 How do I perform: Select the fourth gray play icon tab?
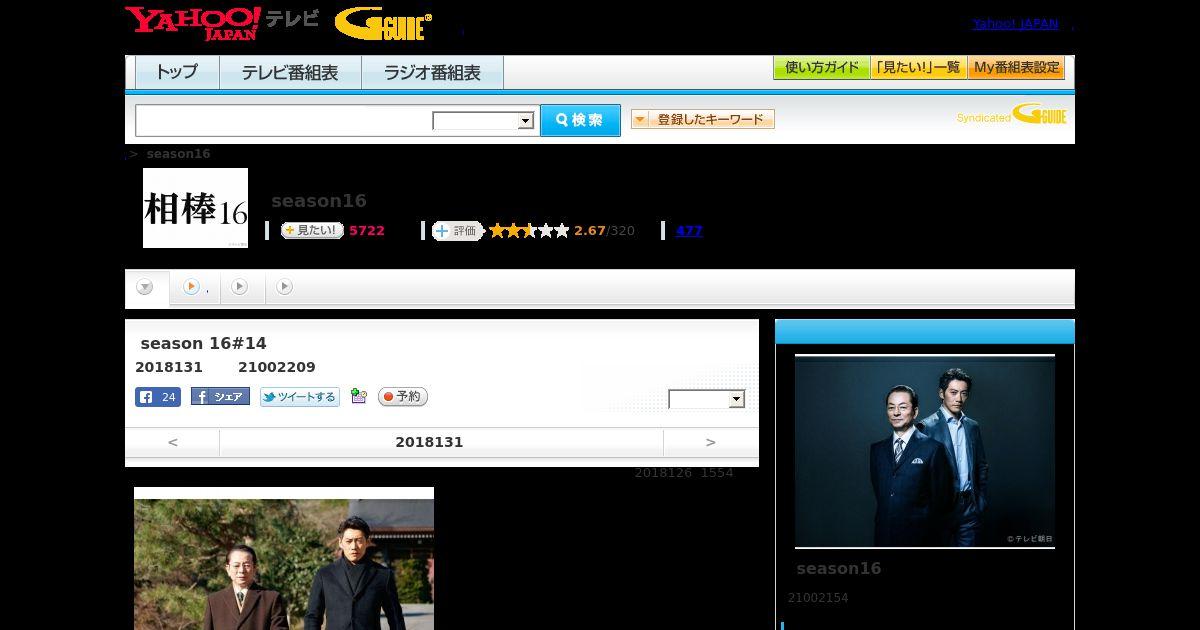[285, 287]
